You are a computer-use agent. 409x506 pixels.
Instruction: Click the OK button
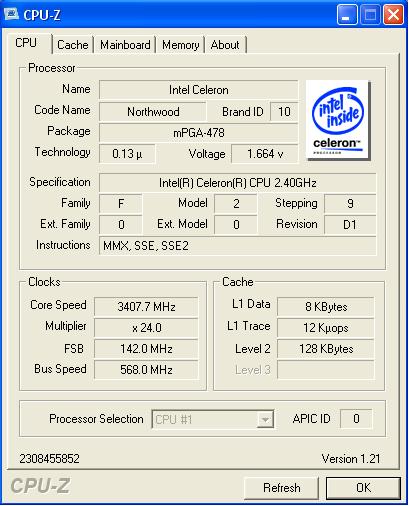pyautogui.click(x=363, y=488)
